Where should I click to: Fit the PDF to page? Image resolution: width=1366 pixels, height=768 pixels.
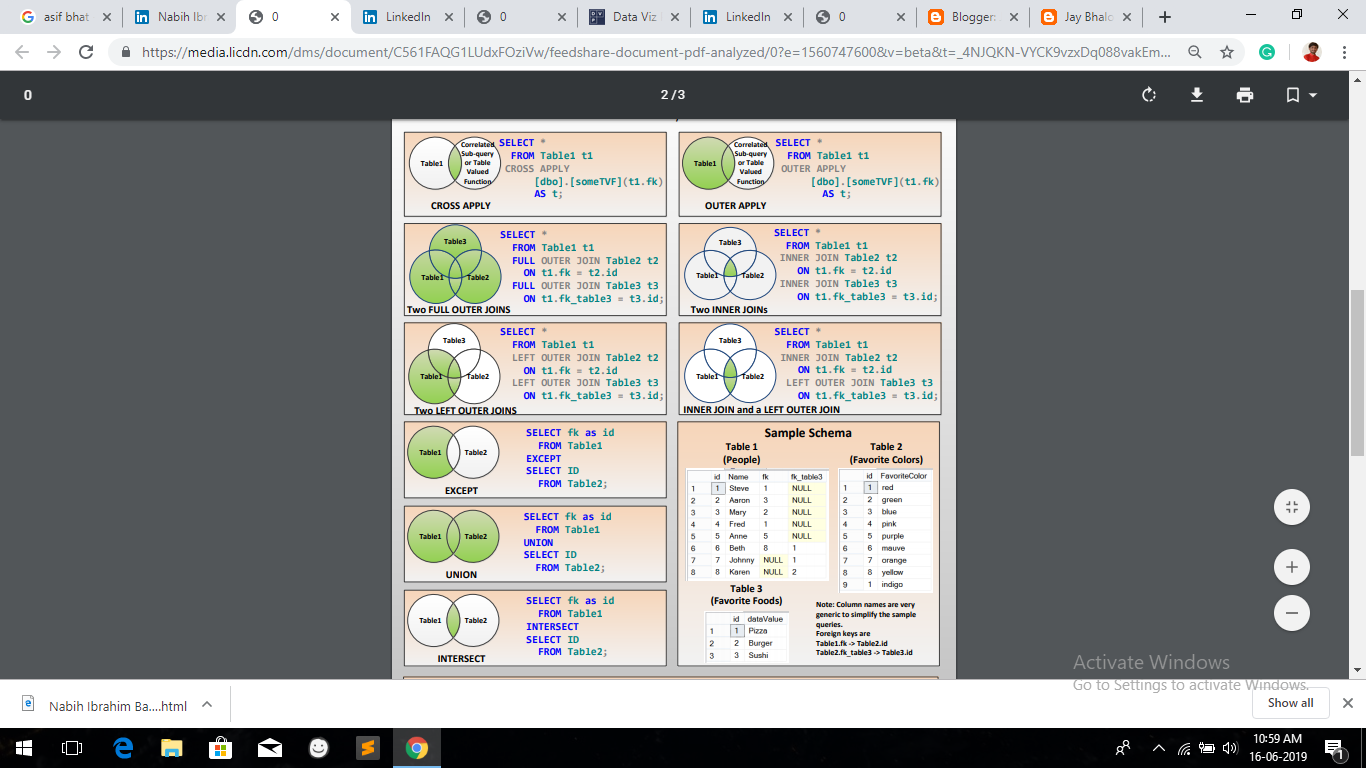[x=1292, y=507]
